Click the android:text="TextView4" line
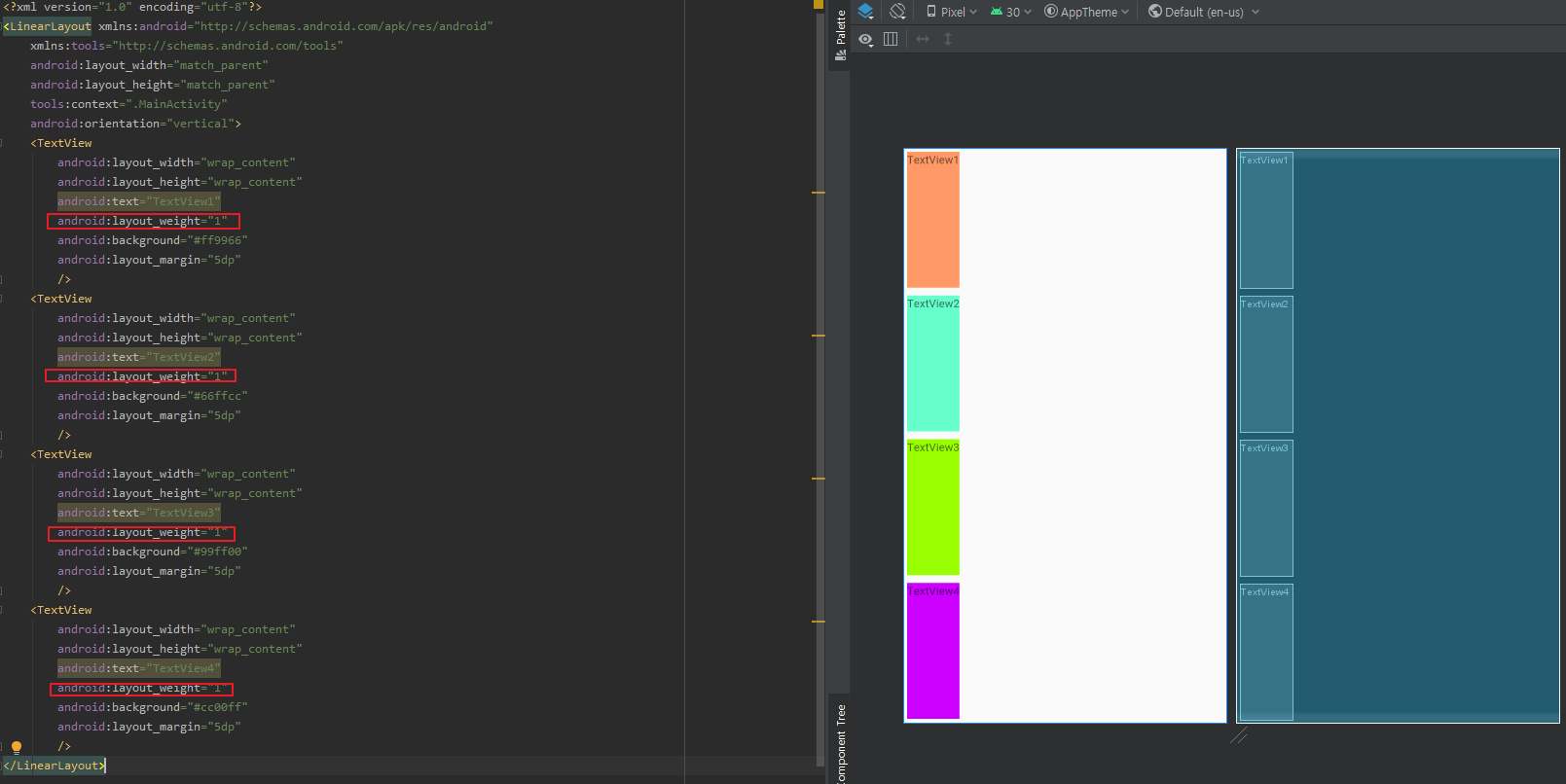Image resolution: width=1566 pixels, height=784 pixels. coord(139,668)
